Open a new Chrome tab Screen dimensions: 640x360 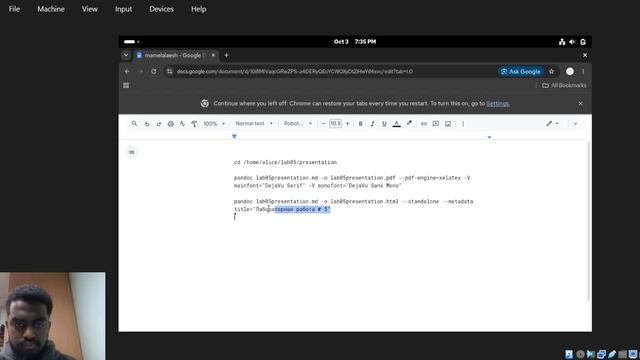coord(226,55)
